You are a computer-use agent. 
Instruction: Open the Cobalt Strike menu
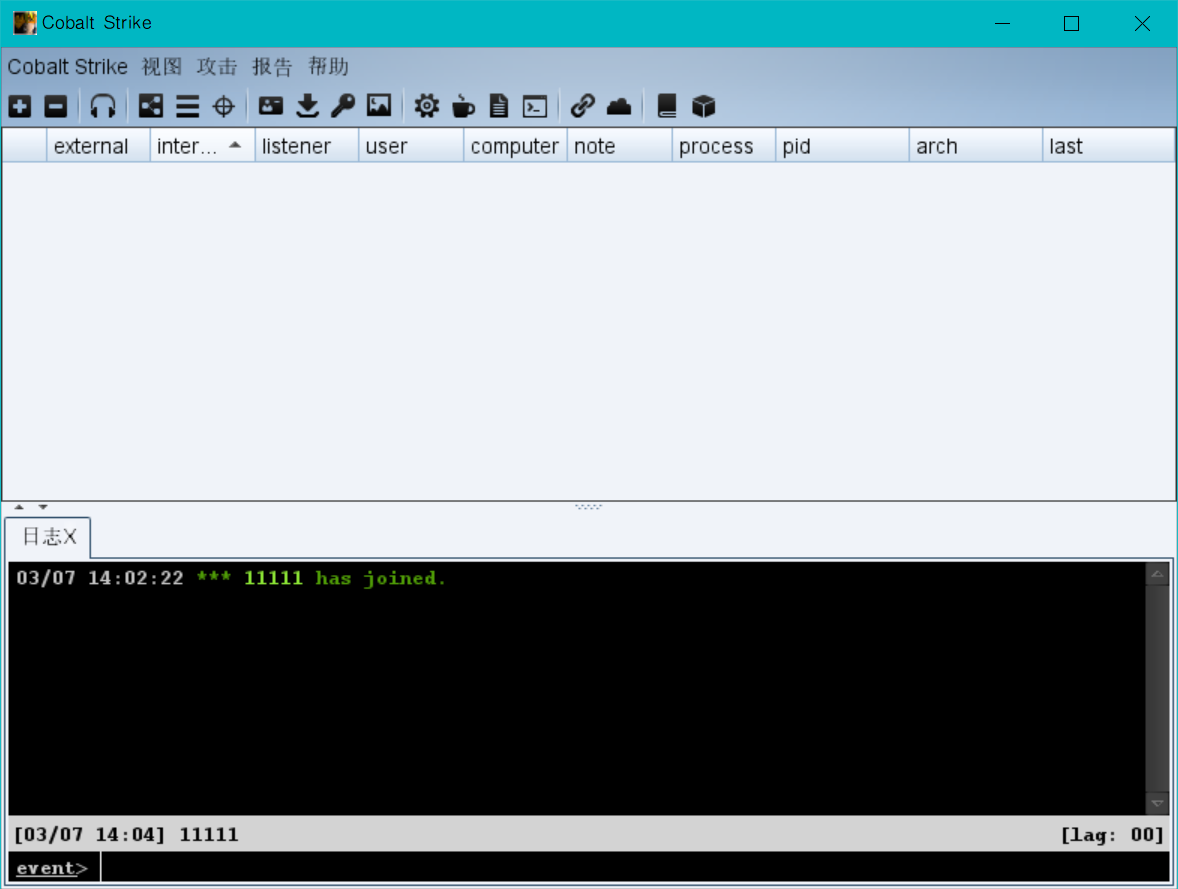tap(68, 67)
